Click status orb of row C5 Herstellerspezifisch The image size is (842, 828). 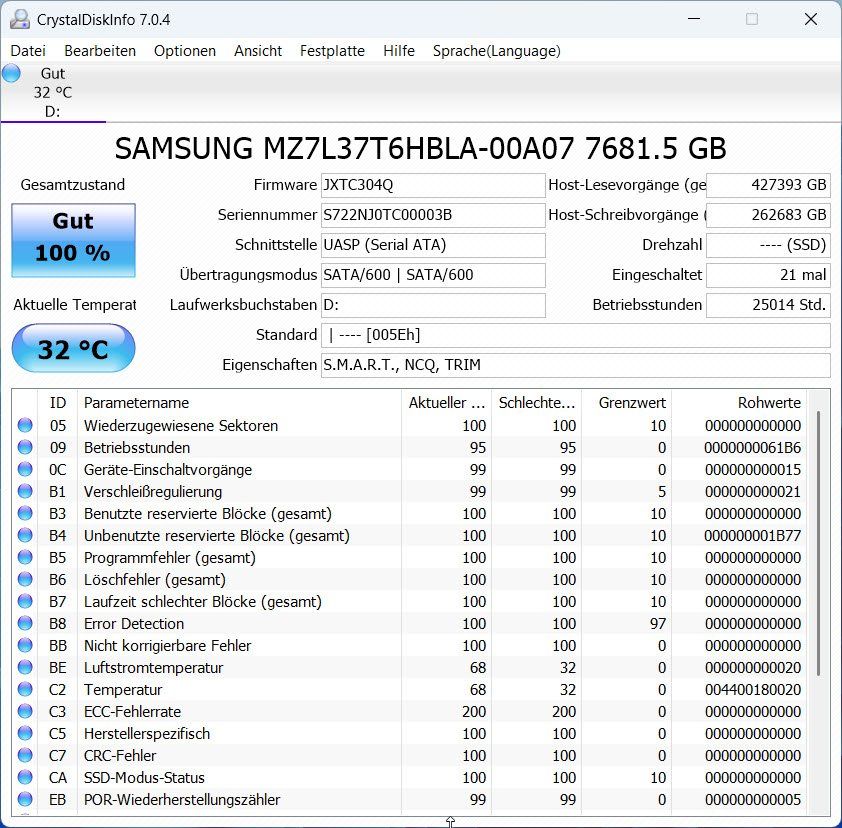(25, 733)
